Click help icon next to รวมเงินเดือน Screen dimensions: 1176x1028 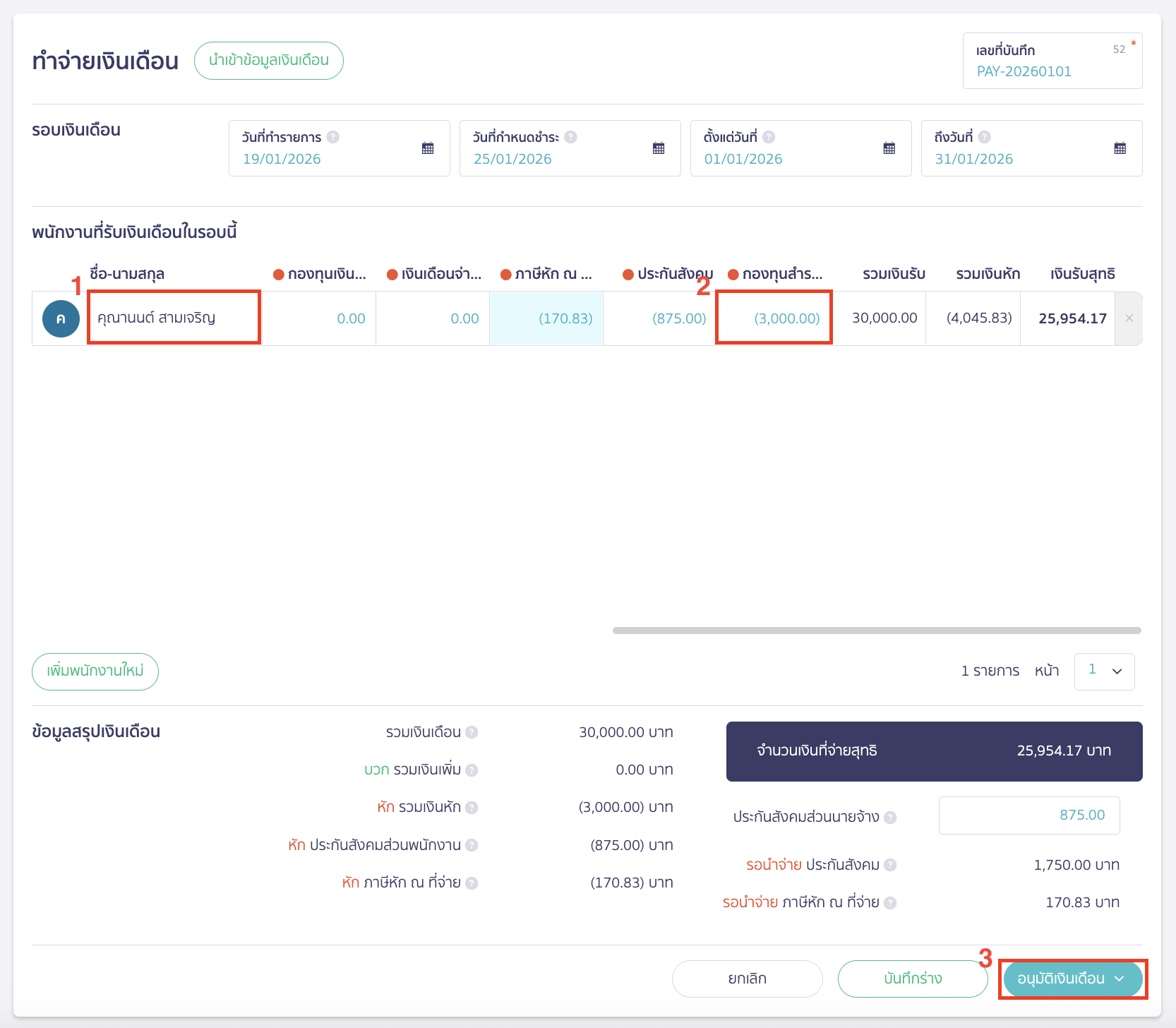472,732
